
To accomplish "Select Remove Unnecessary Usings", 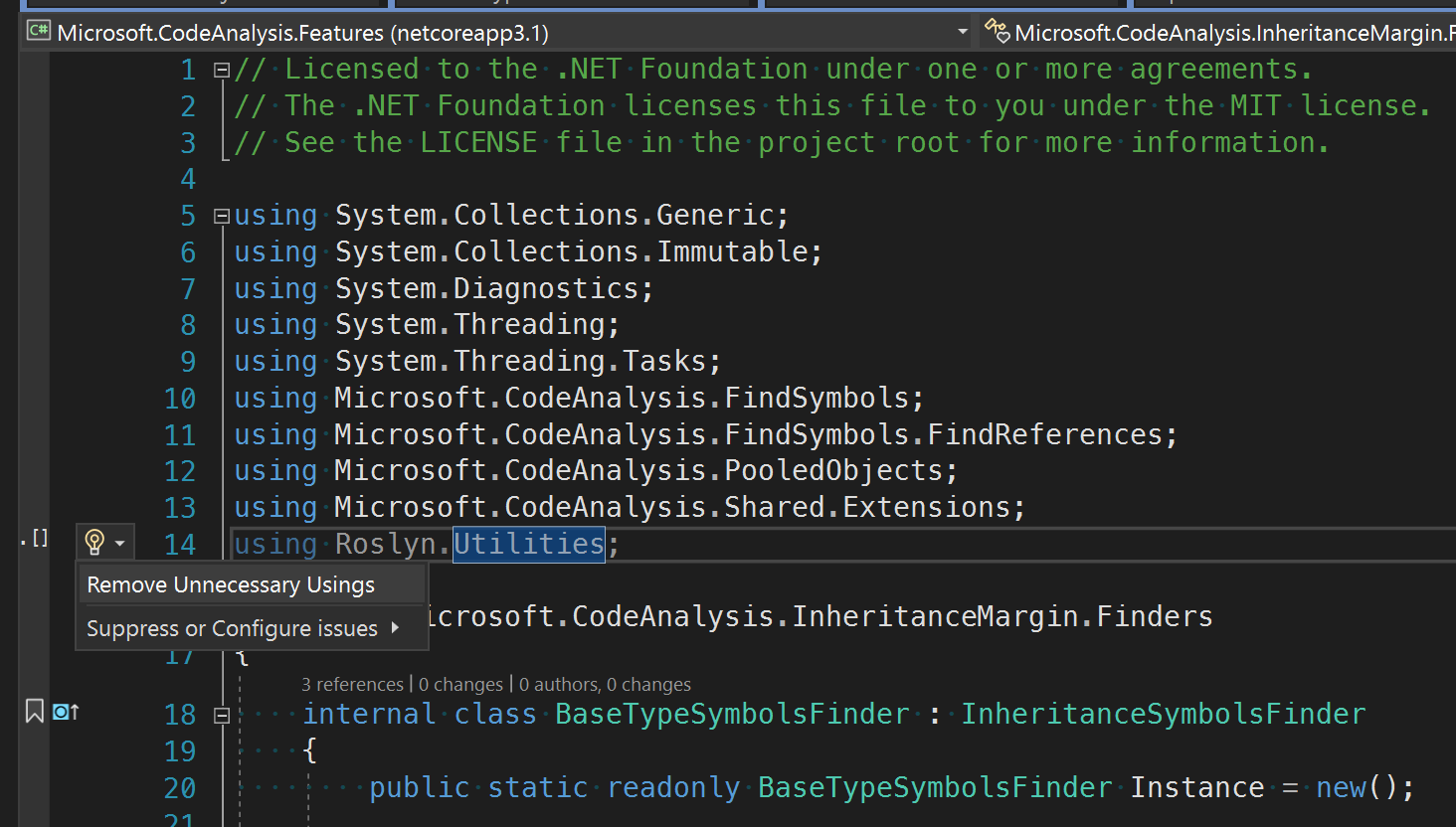I will pos(231,584).
